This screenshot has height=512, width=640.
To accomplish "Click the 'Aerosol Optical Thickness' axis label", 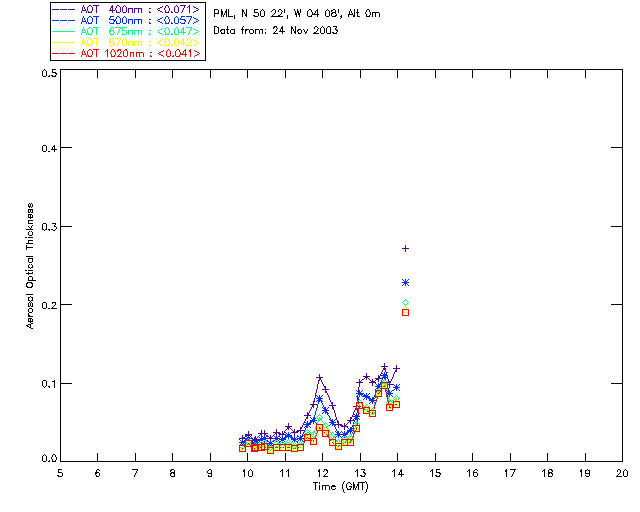I will click(x=30, y=266).
